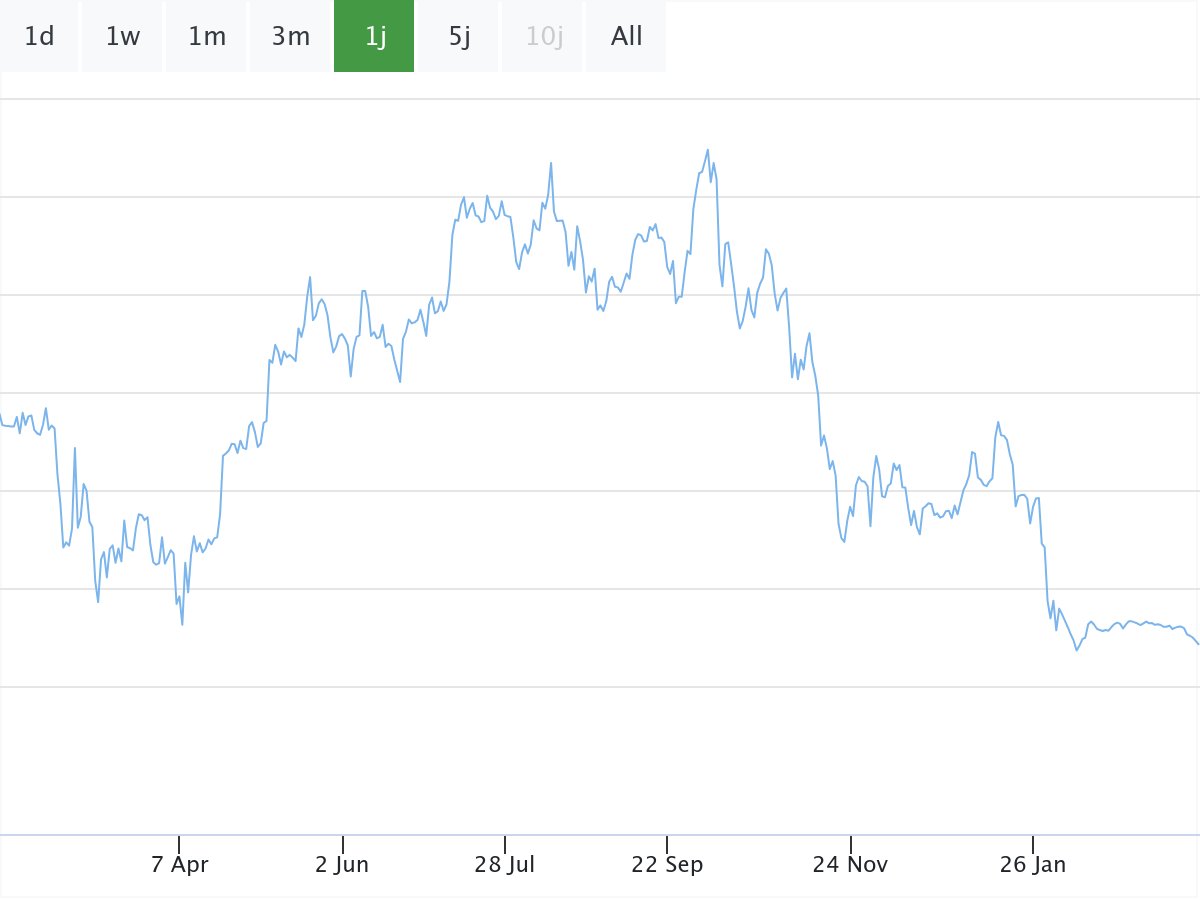The height and width of the screenshot is (900, 1200).
Task: Click the 22 Sep axis label
Action: pos(667,865)
